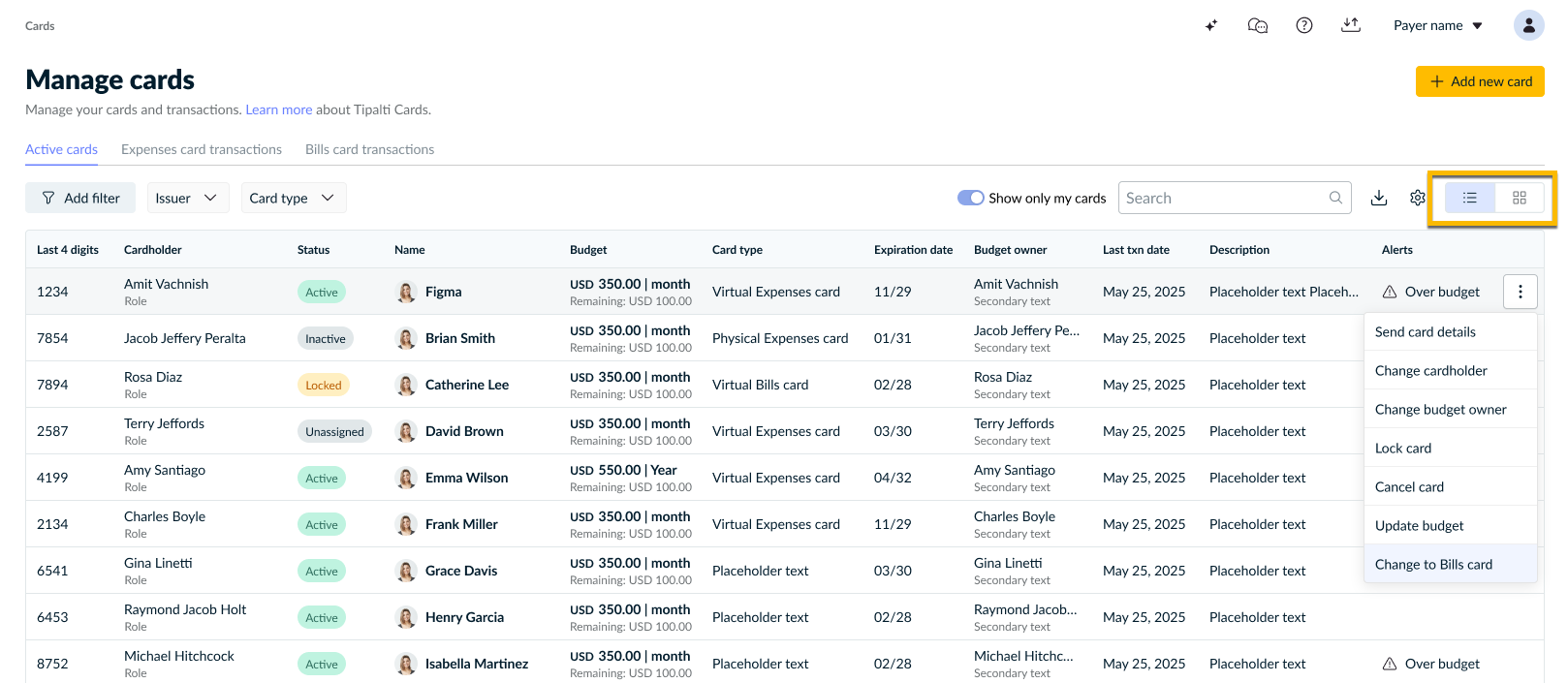Screen dimensions: 1568x683
Task: Click Virtual Bills card cell
Action: [760, 385]
